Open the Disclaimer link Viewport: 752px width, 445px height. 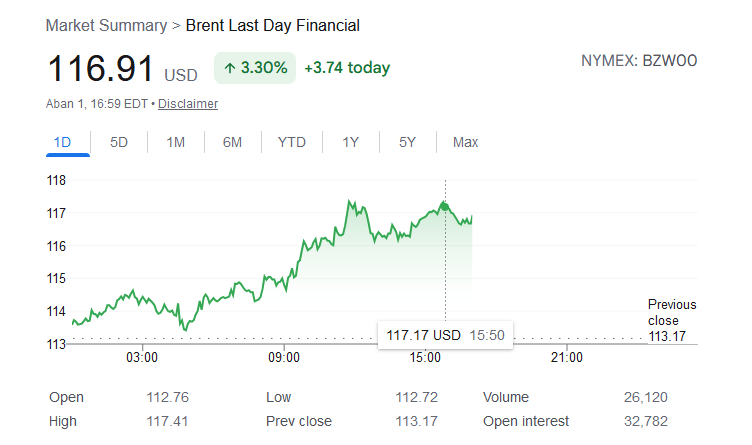(x=188, y=104)
